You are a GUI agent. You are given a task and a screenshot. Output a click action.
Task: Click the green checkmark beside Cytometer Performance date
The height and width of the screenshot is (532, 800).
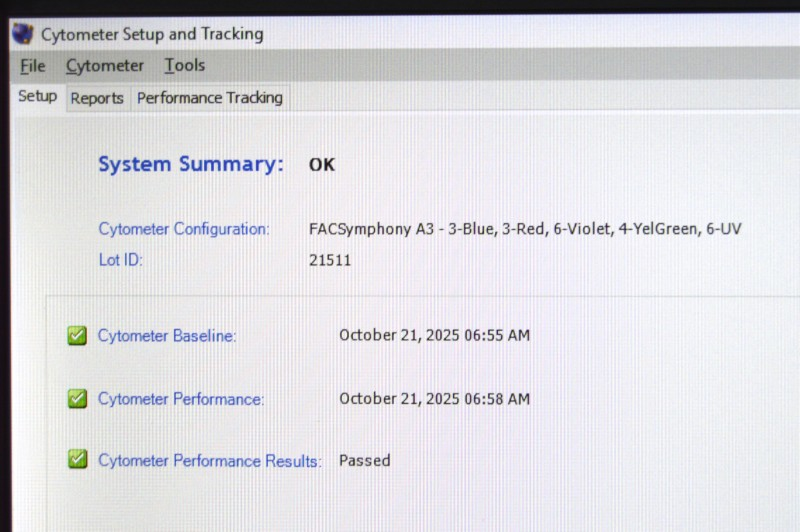tap(77, 398)
